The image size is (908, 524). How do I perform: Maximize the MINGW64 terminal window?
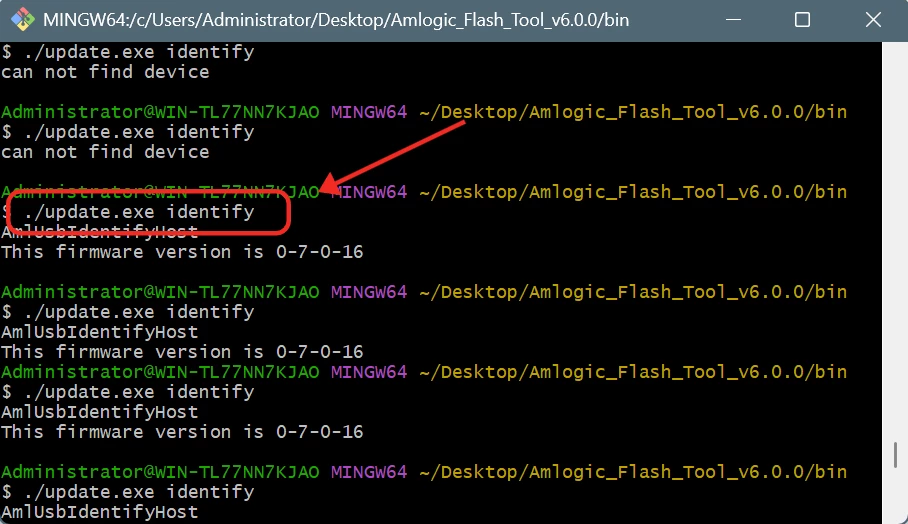coord(802,20)
